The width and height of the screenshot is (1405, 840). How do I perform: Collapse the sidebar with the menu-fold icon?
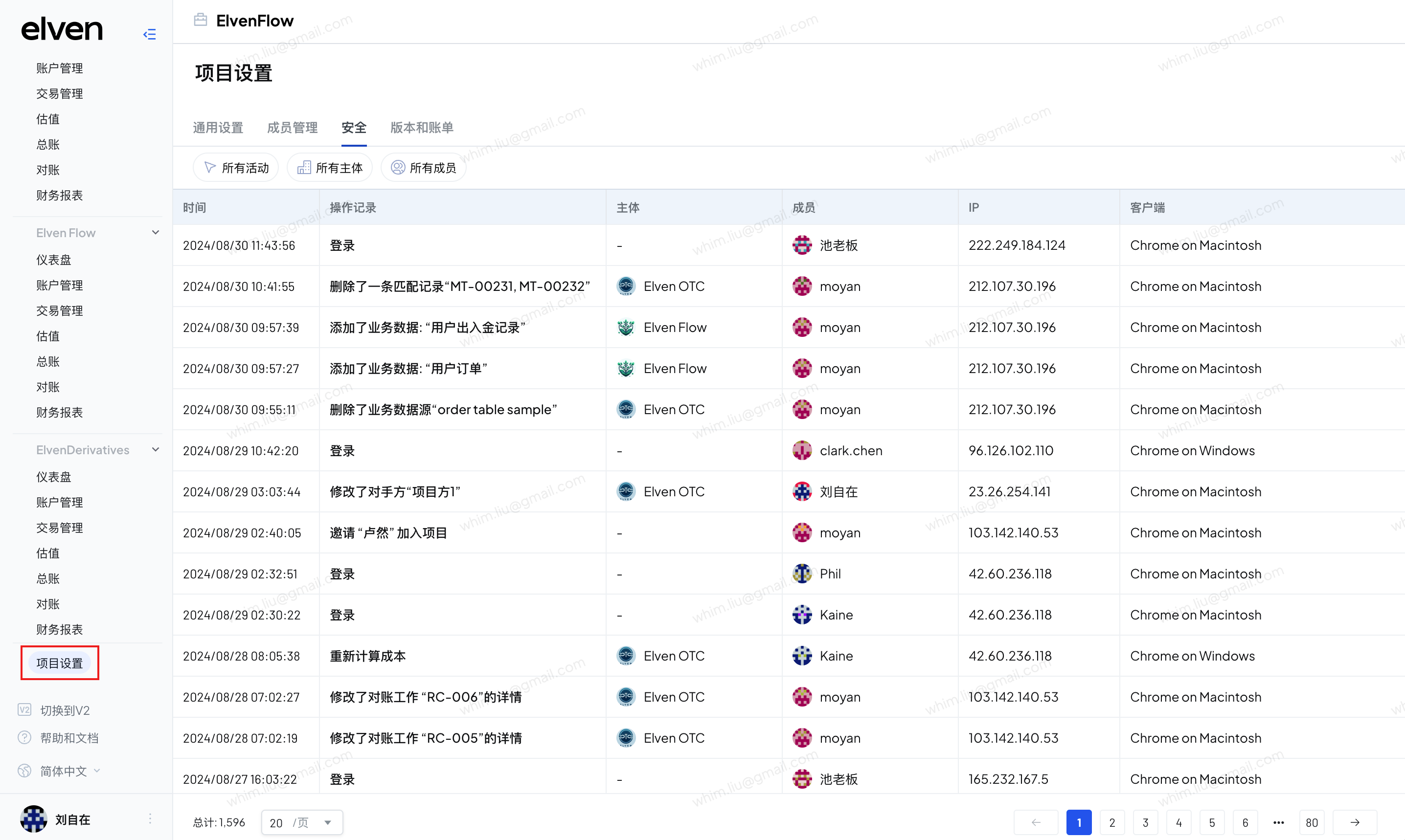[150, 35]
